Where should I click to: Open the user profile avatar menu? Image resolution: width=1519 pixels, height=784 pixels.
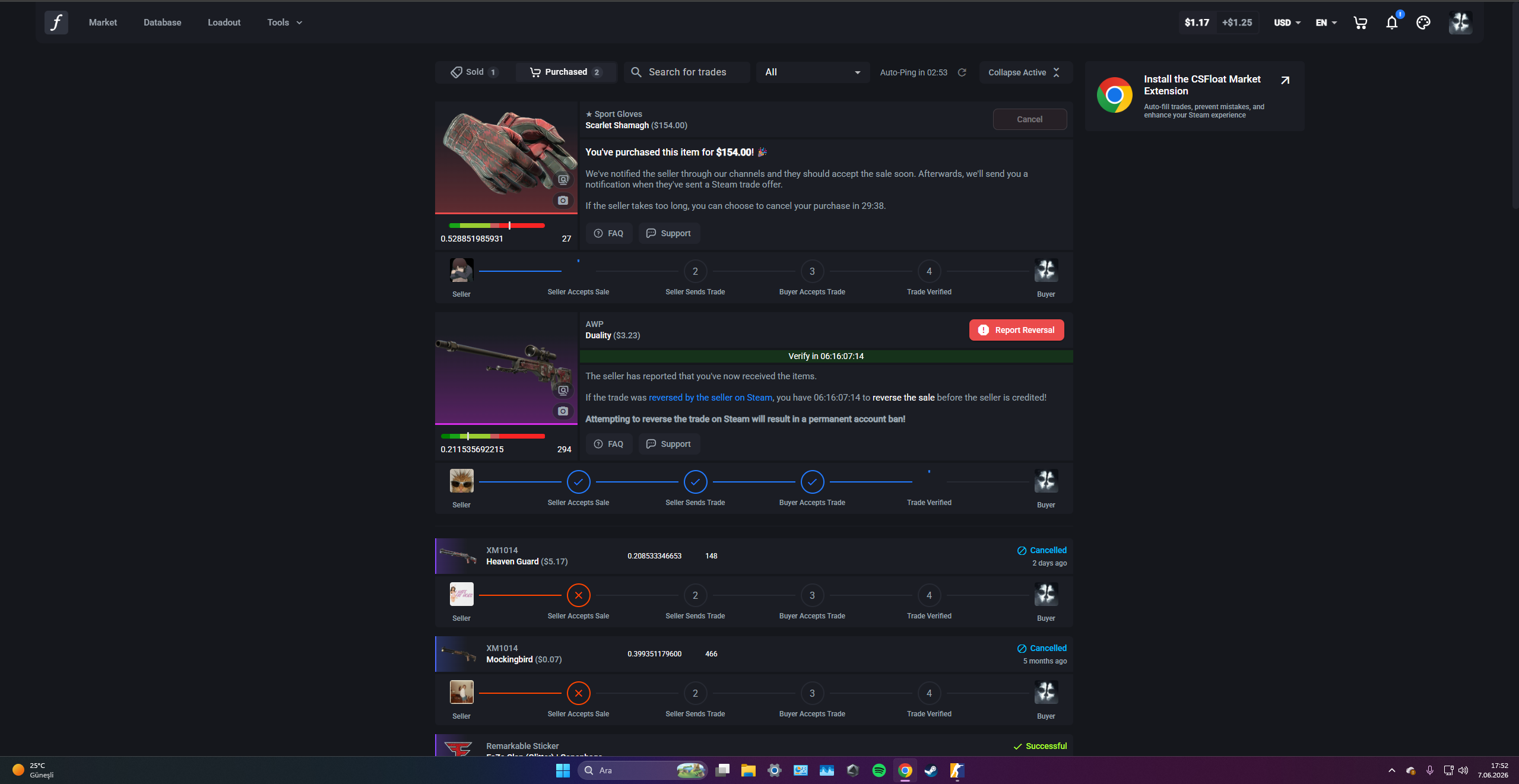1460,23
